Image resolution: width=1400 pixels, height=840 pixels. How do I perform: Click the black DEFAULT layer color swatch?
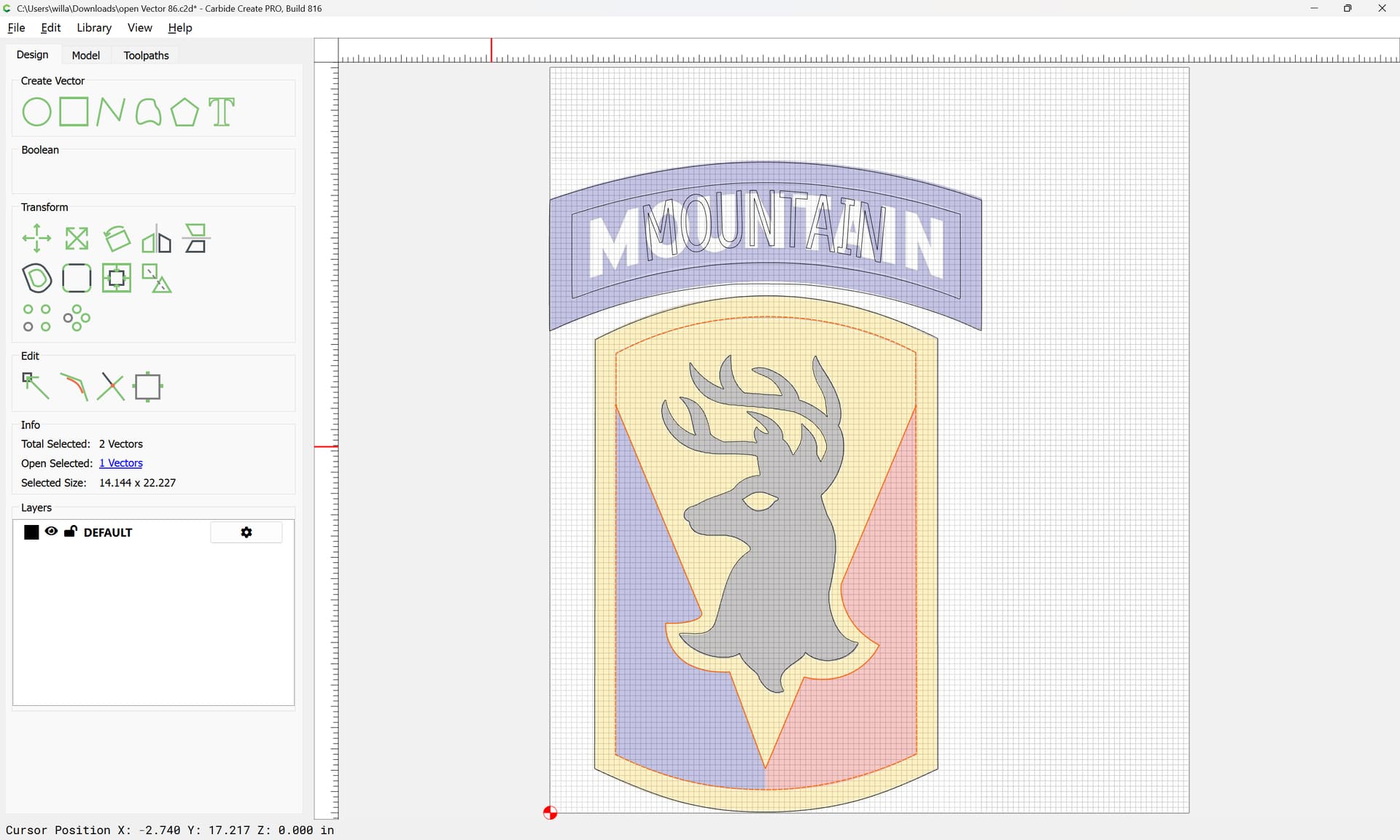click(x=31, y=532)
